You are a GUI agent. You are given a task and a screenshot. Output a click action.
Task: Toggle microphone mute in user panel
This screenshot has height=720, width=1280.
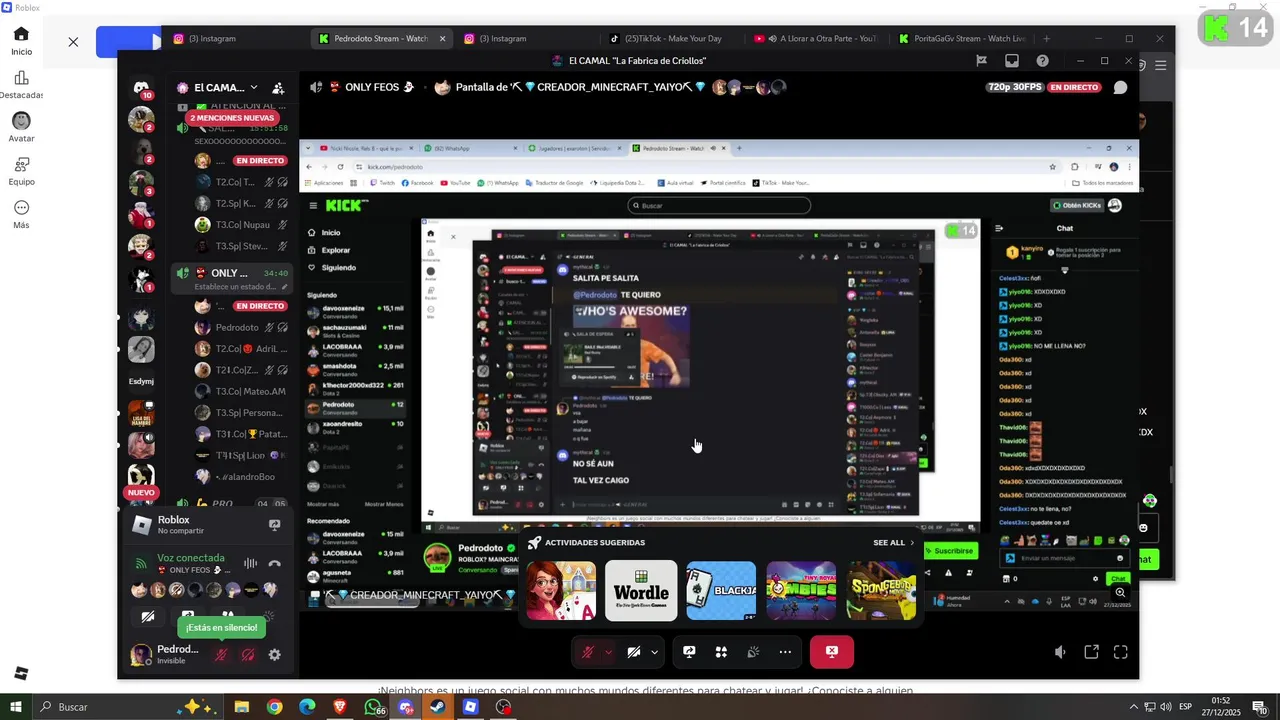(222, 655)
